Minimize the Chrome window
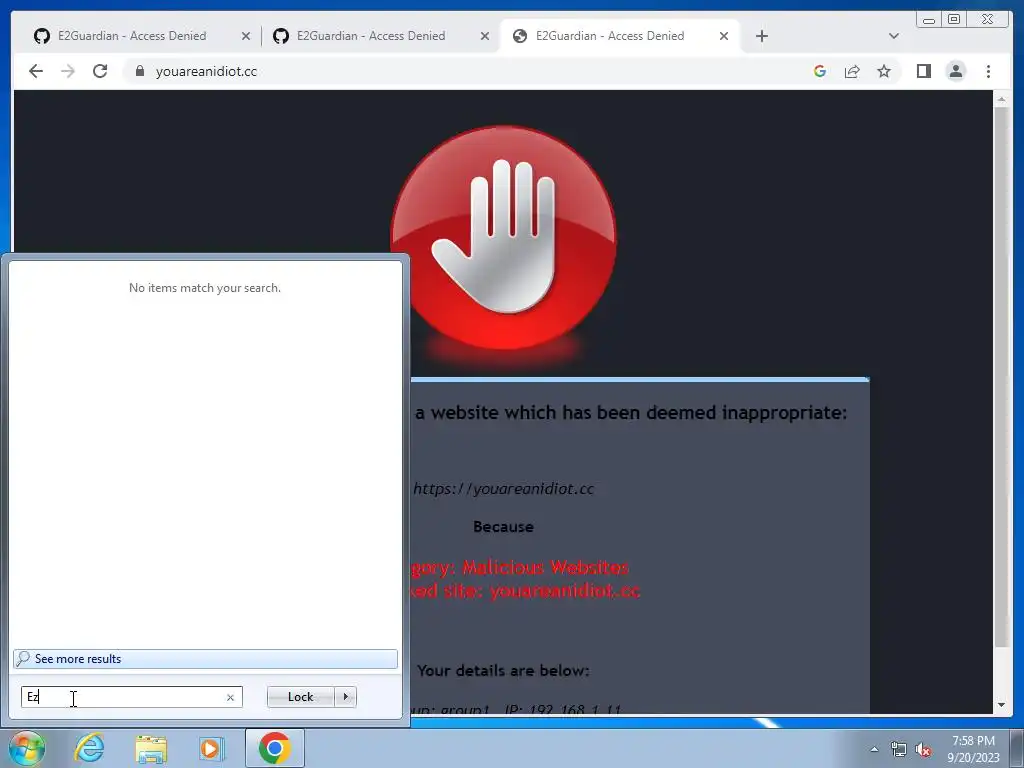The height and width of the screenshot is (768, 1024). (x=929, y=20)
